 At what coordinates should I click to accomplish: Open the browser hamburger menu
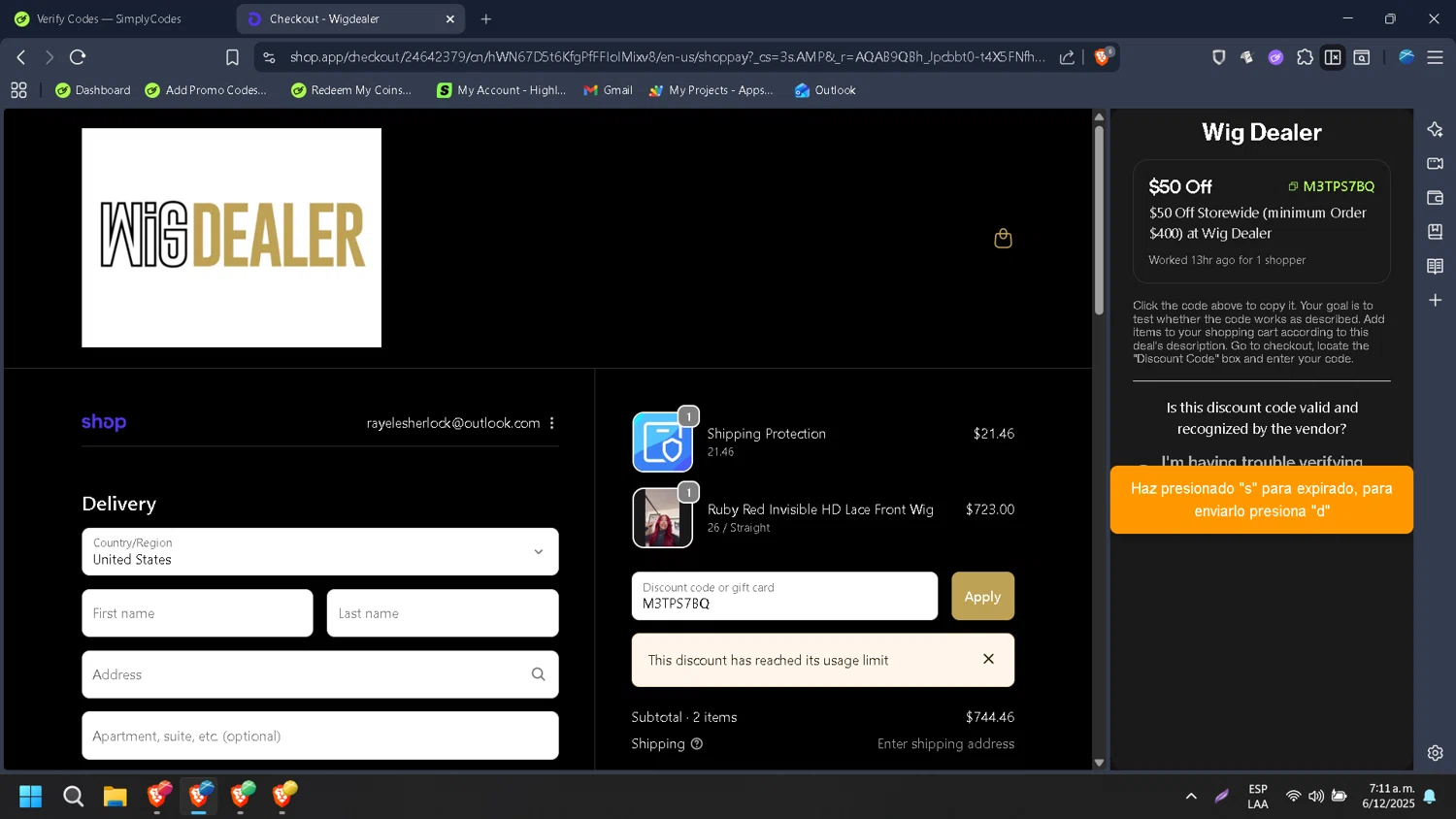coord(1435,57)
